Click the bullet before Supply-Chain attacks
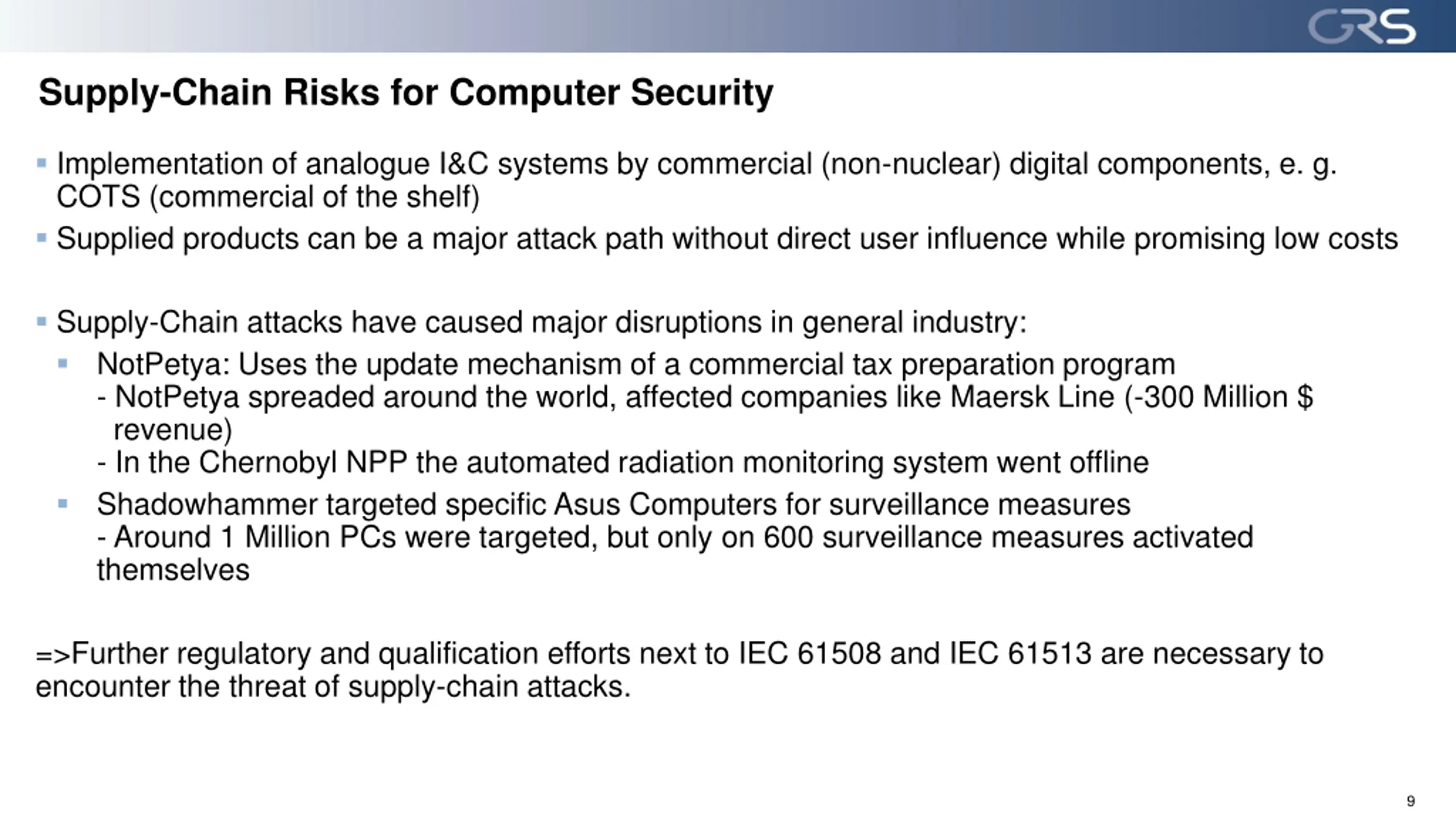Viewport: 1456px width, 819px height. [x=42, y=321]
